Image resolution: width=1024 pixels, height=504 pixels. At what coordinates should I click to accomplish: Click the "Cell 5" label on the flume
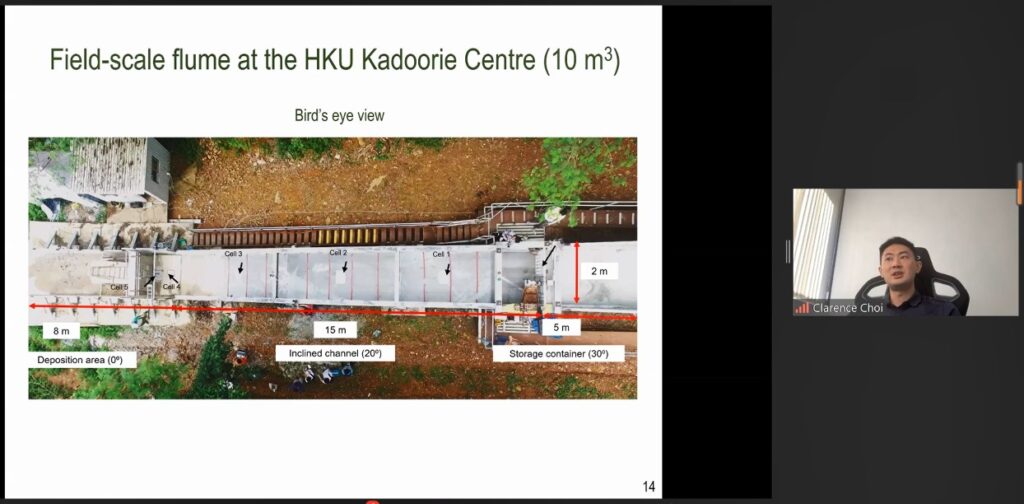pos(120,287)
